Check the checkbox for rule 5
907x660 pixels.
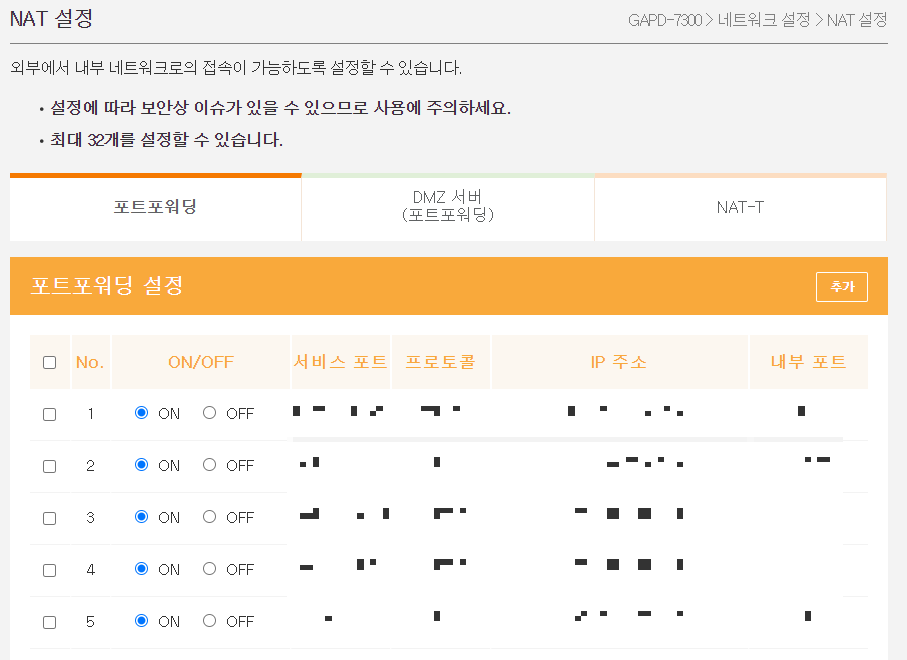[50, 622]
